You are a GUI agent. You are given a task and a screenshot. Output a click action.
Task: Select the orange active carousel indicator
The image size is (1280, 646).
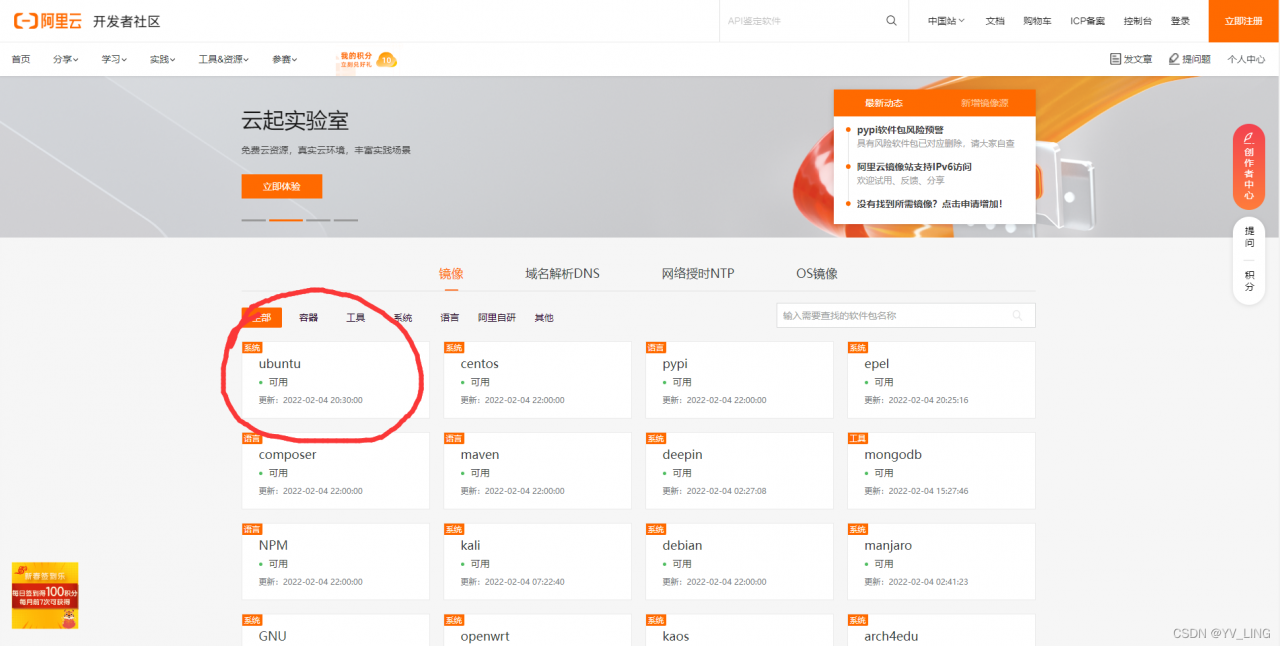(x=286, y=220)
